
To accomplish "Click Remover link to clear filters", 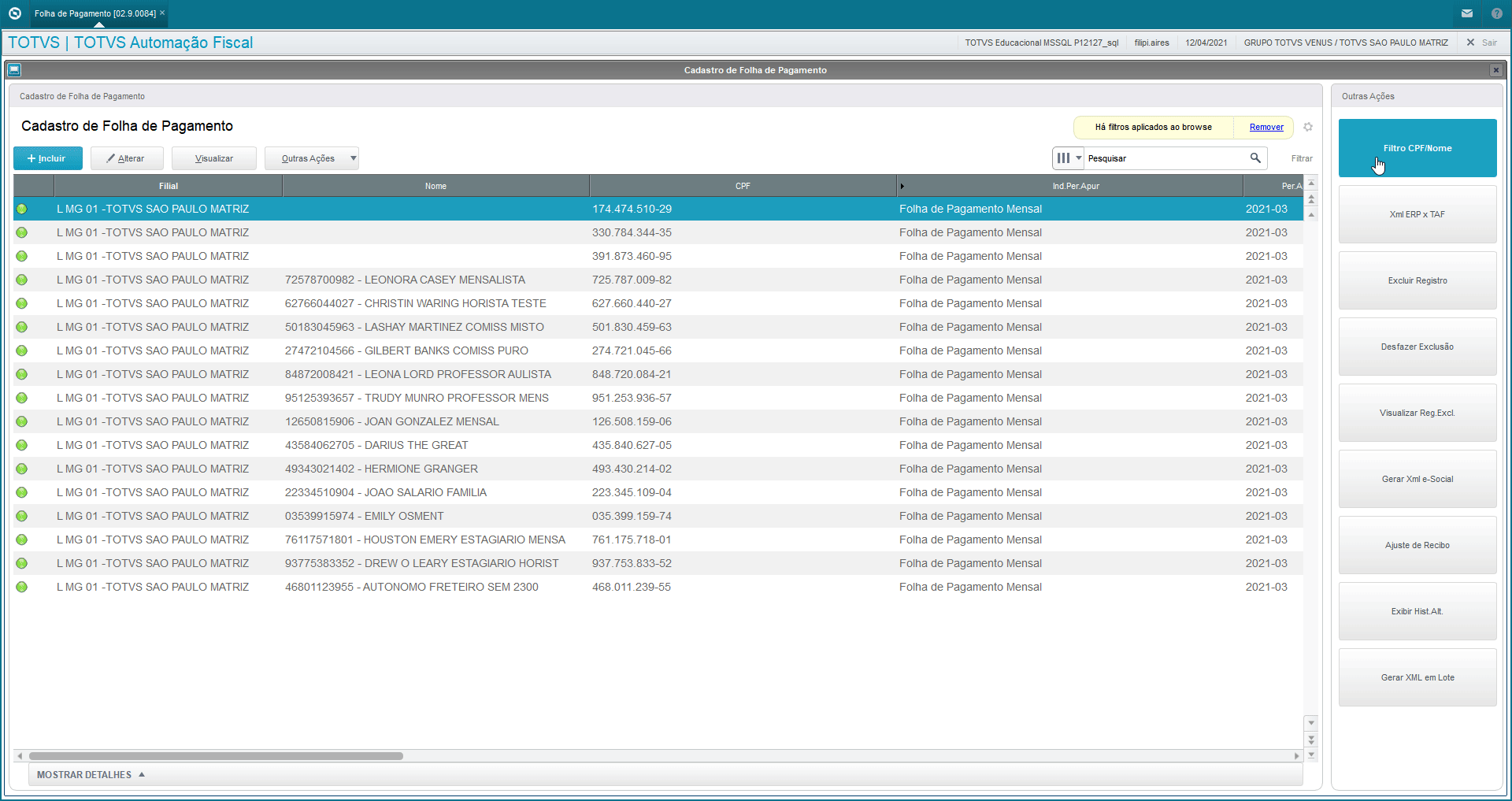I will (x=1266, y=127).
